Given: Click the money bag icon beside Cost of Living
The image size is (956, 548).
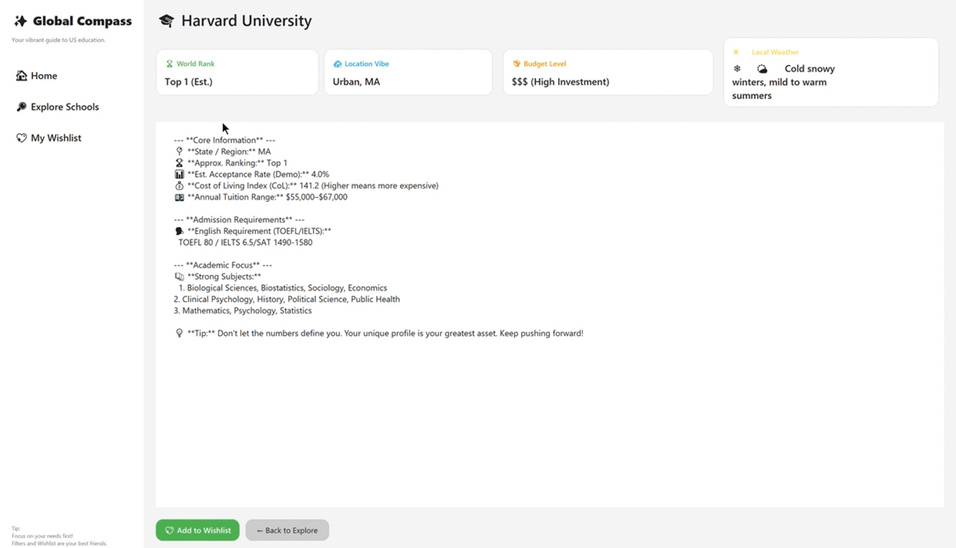Looking at the screenshot, I should (179, 185).
